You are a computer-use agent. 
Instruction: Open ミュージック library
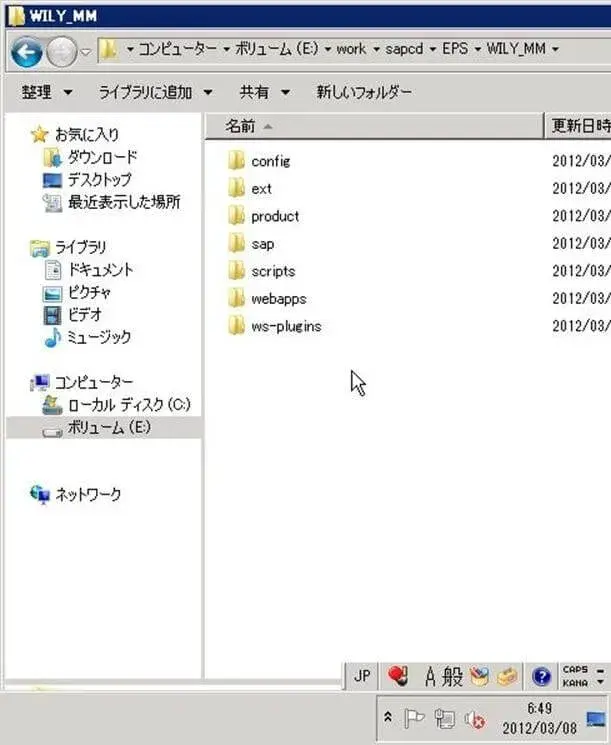click(x=98, y=337)
